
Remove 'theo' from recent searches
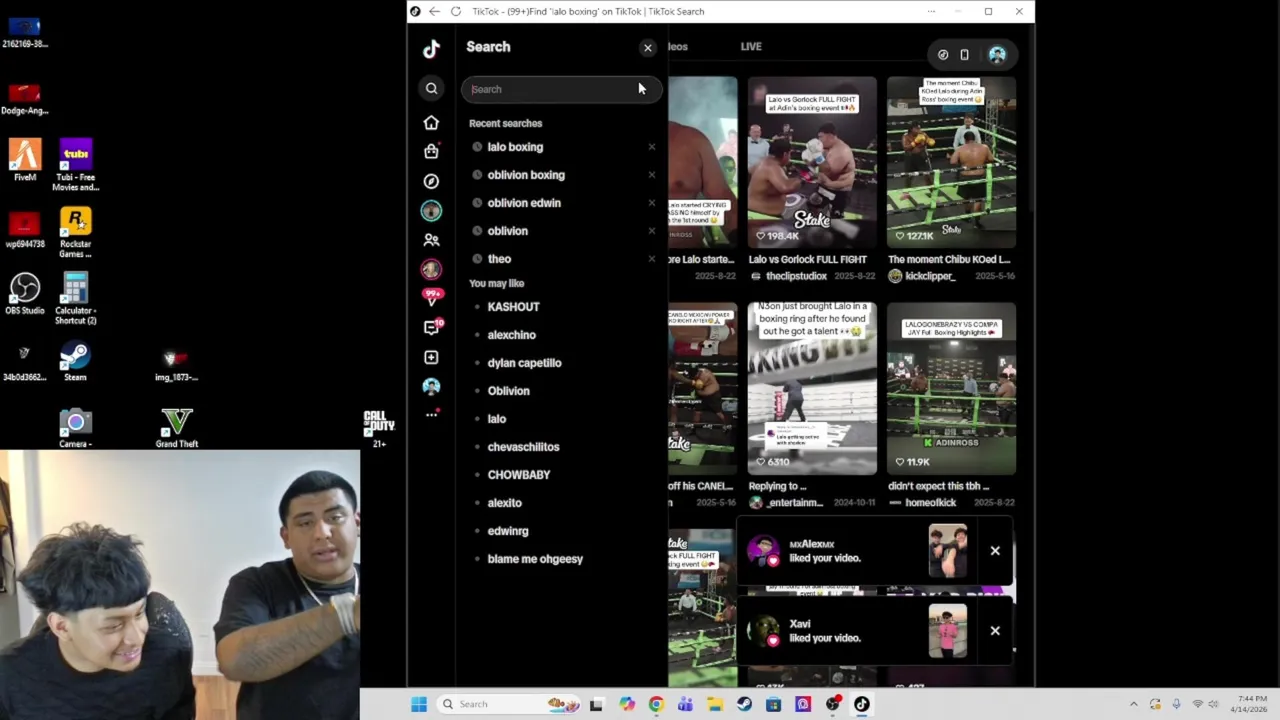[651, 259]
